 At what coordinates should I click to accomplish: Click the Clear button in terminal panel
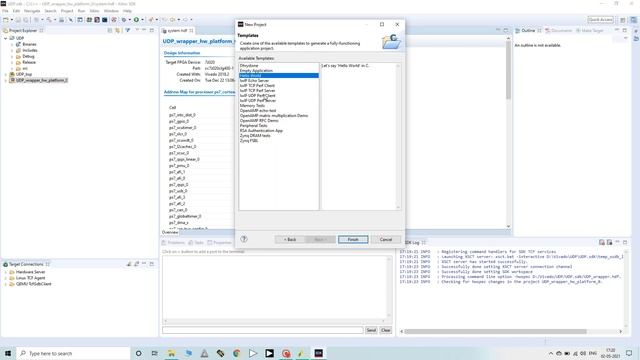386,330
